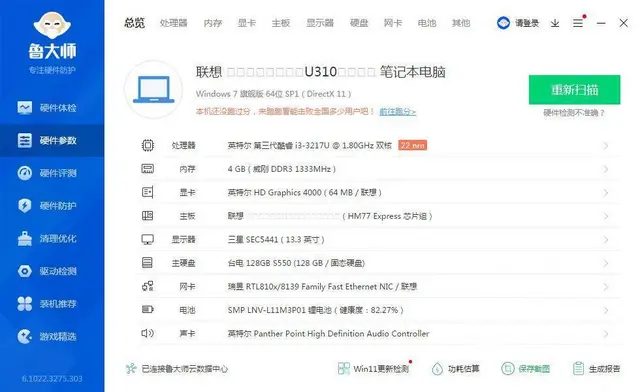Click the 22 nm process badge
Image resolution: width=640 pixels, height=392 pixels.
[413, 145]
